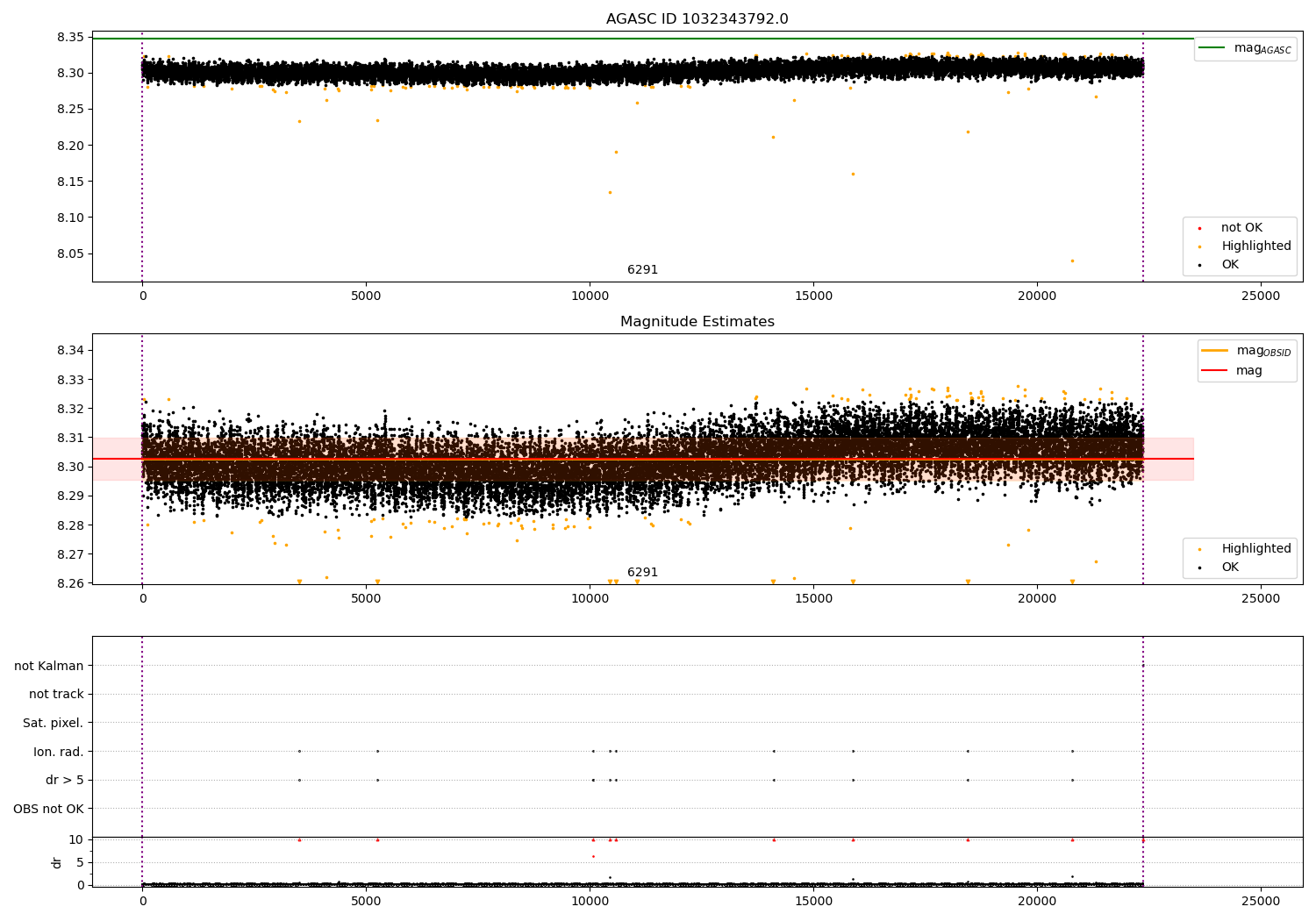Screen dimensions: 1316x921
Task: Click the 'dr' axis label in bottom plot
Action: (57, 862)
